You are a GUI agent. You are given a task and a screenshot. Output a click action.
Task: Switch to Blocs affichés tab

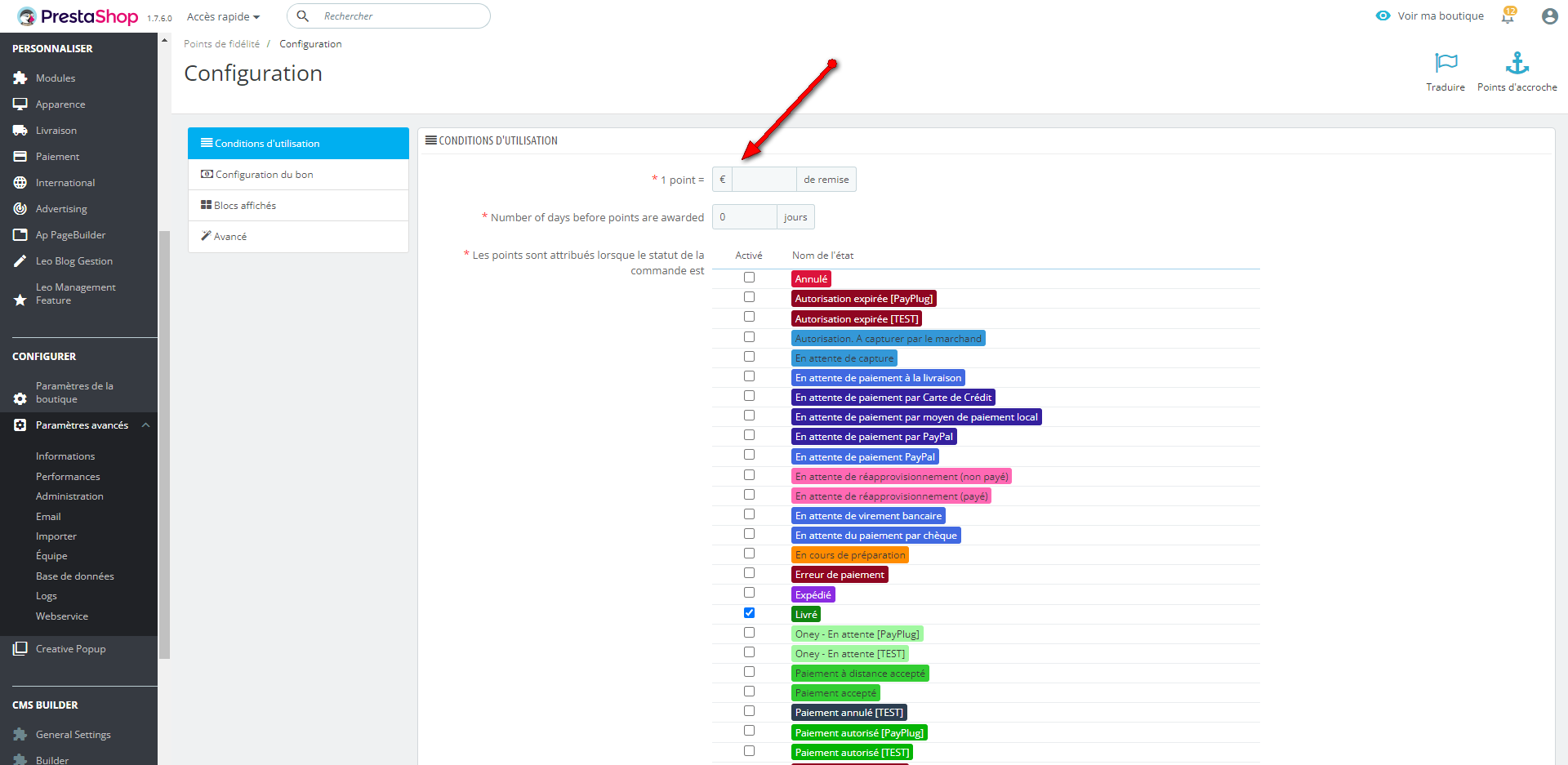coord(298,206)
